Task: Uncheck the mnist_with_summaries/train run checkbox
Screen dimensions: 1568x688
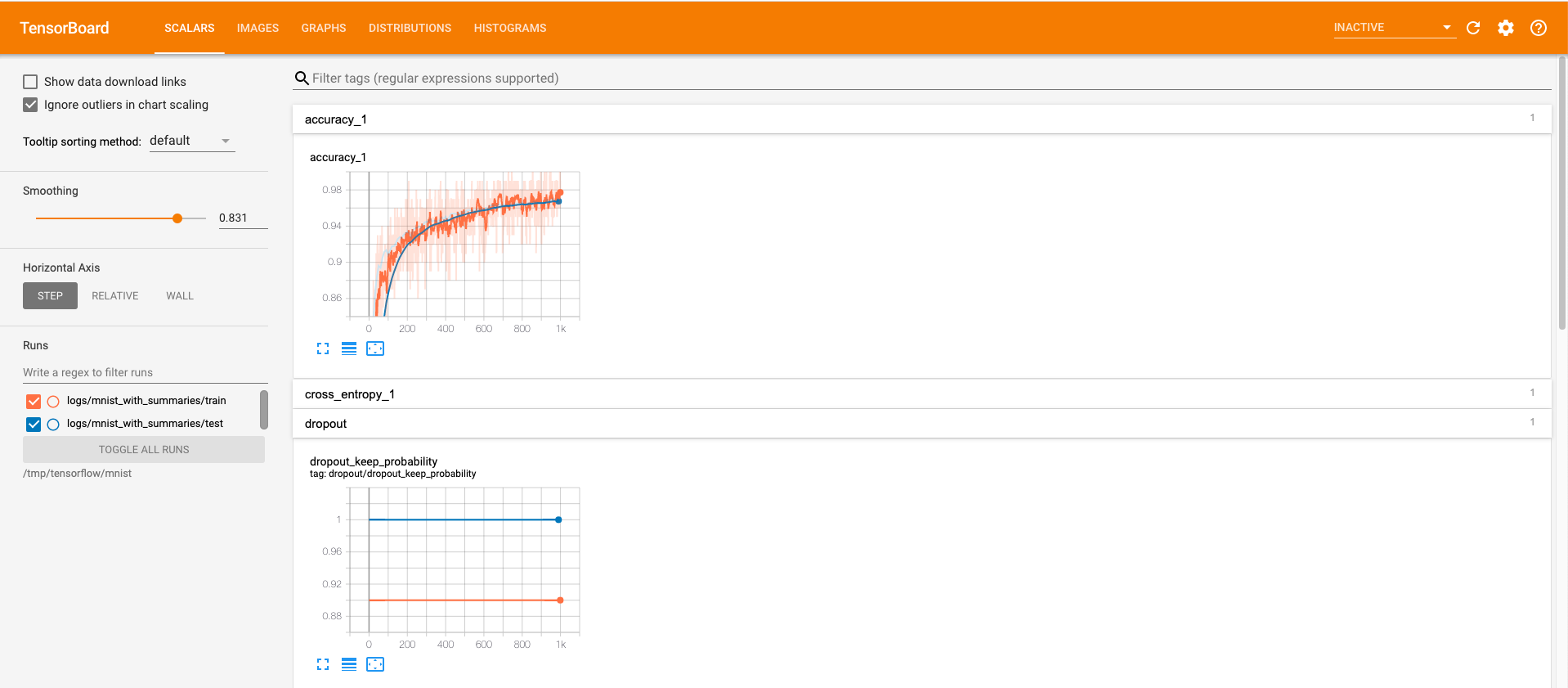Action: click(x=34, y=401)
